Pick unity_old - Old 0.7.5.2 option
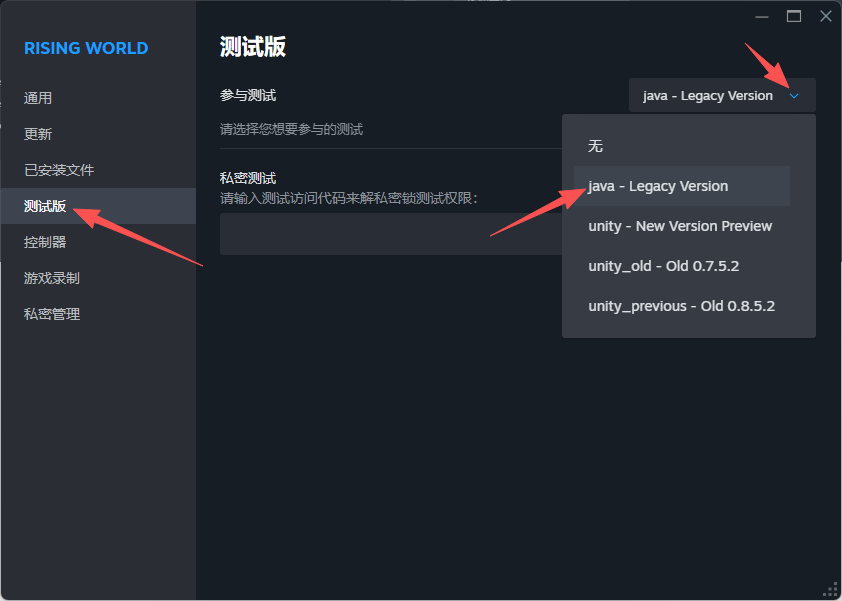Screen dimensions: 842x601 point(681,266)
